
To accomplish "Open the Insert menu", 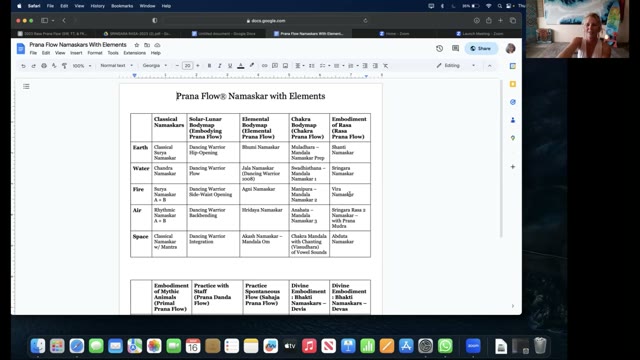I will coord(76,53).
